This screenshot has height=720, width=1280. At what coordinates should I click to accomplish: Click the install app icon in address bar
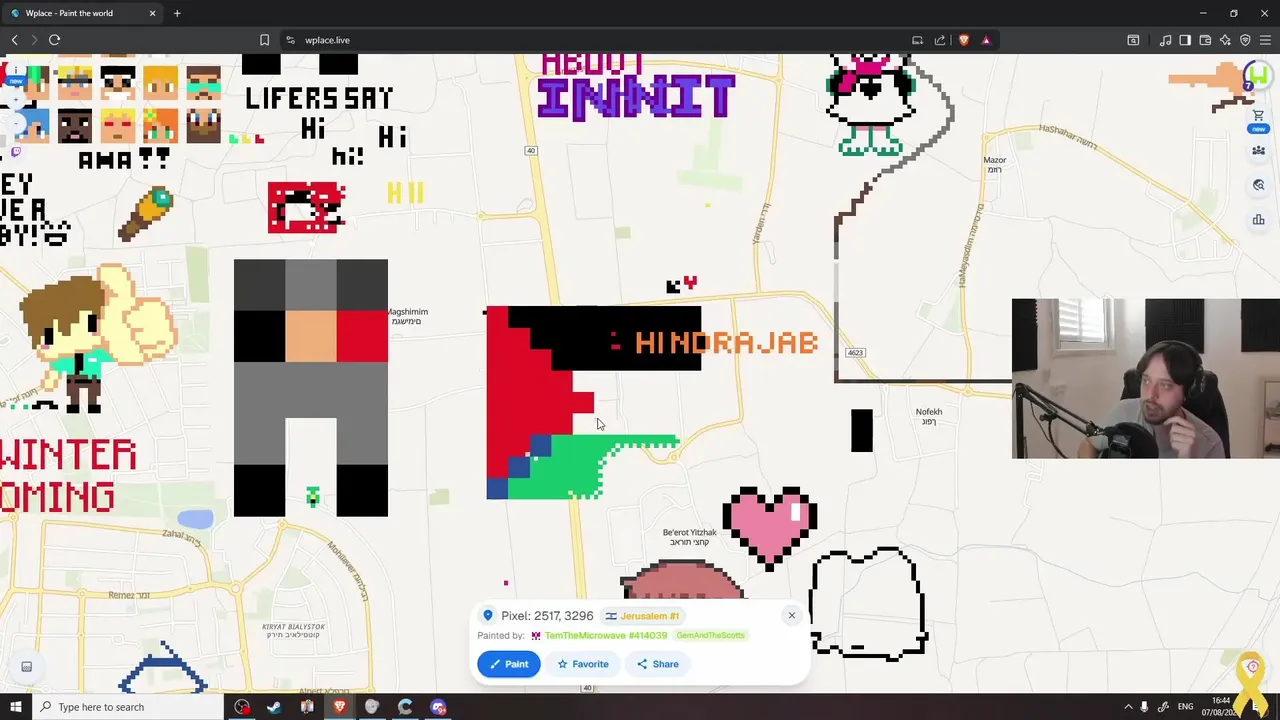click(x=917, y=40)
